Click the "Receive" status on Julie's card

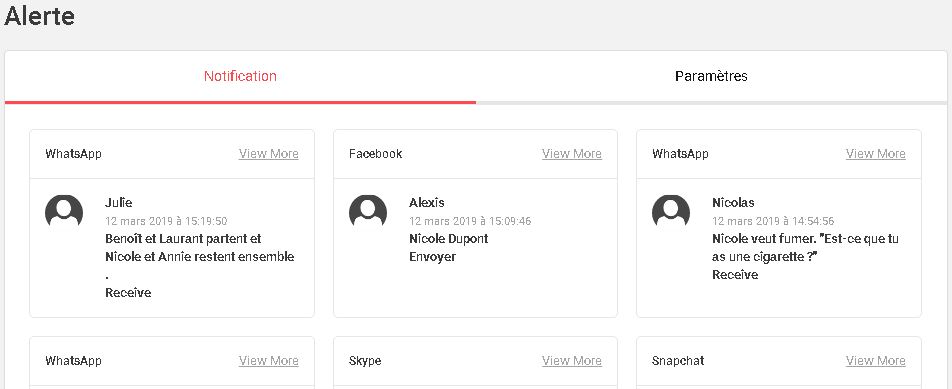tap(128, 293)
